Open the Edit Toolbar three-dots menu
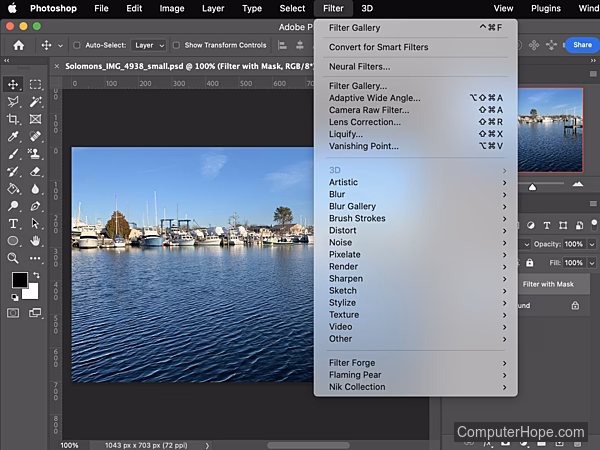600x450 pixels. coord(35,258)
